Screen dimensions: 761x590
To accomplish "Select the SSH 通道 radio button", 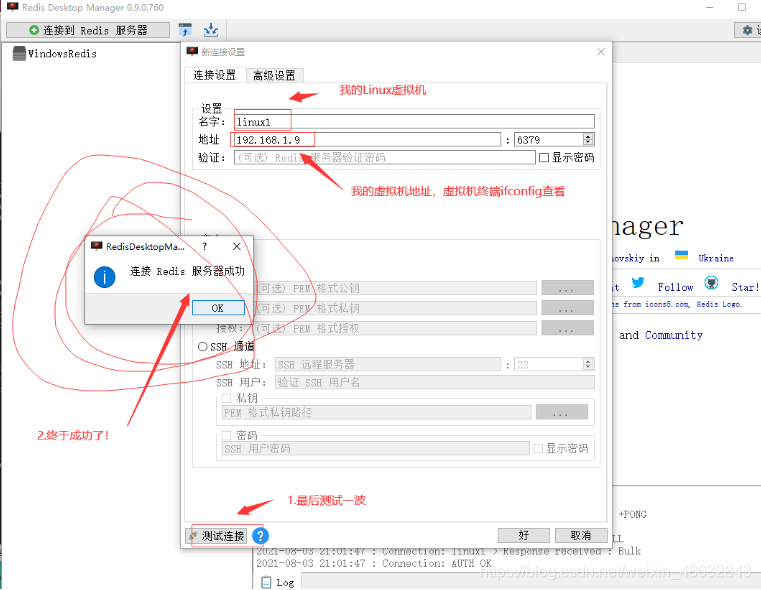I will pos(202,346).
